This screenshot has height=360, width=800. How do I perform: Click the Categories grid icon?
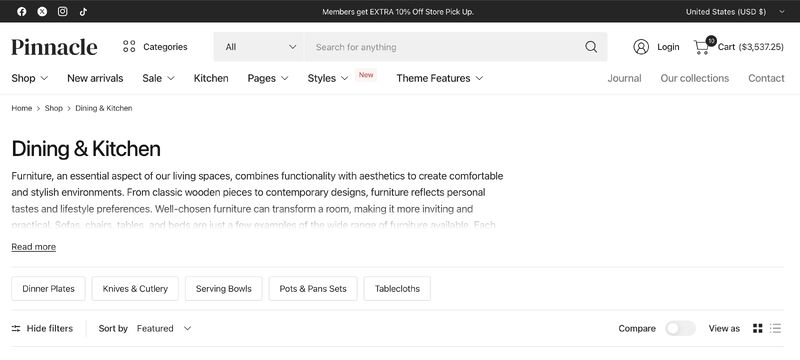[x=129, y=46]
